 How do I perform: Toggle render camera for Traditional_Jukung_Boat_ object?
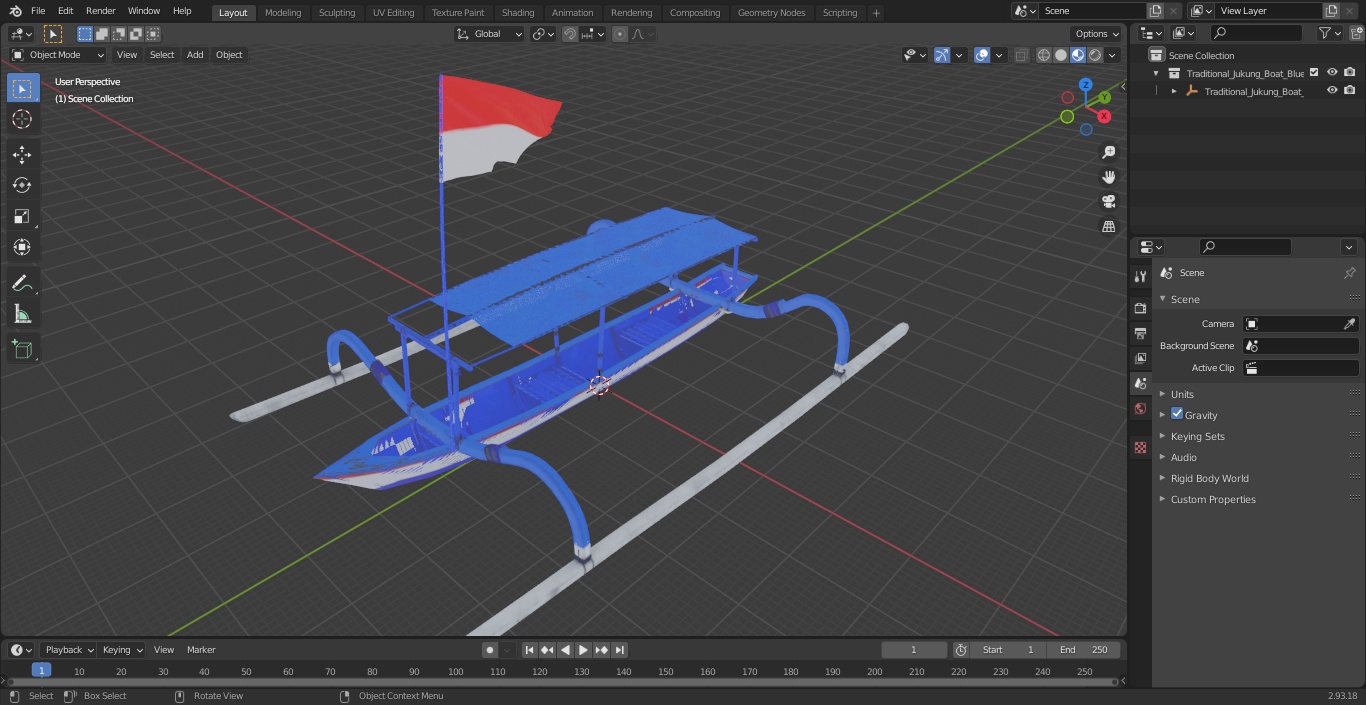pyautogui.click(x=1350, y=90)
